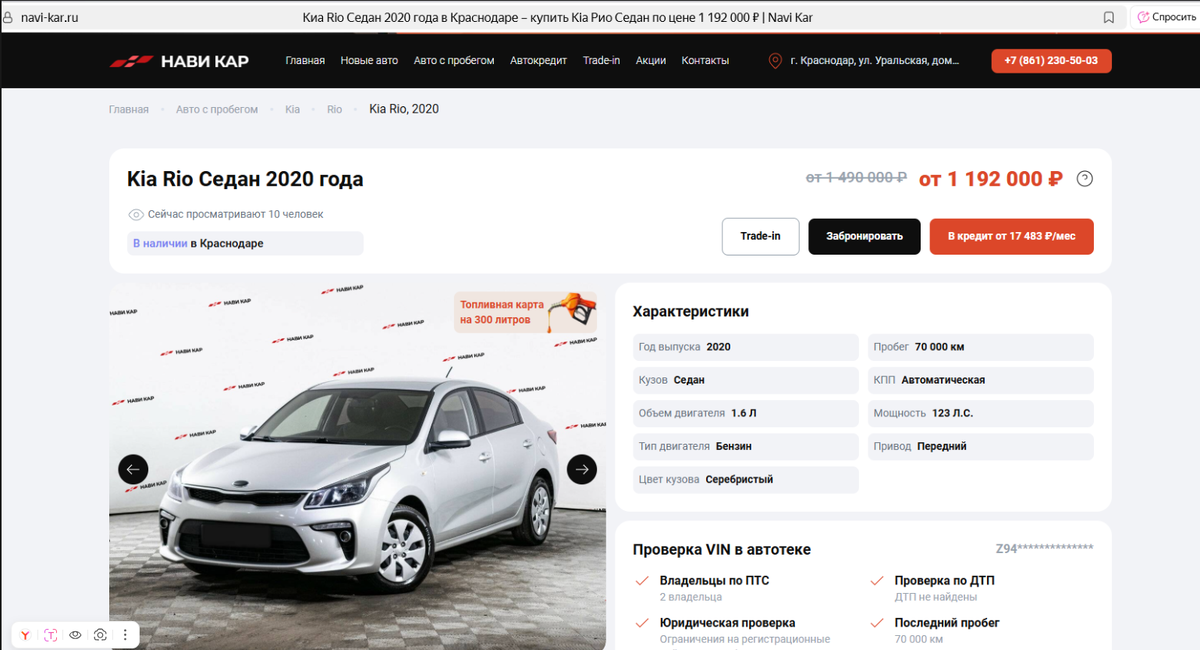Screen dimensions: 1200x650
Task: Open the Новые авто menu item
Action: click(369, 61)
